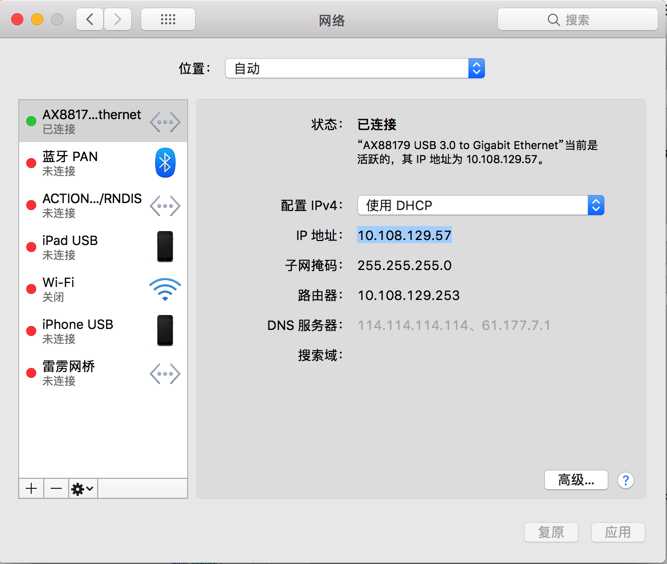667x564 pixels.
Task: Click the subnet mask 255.255.255.0
Action: (x=404, y=265)
